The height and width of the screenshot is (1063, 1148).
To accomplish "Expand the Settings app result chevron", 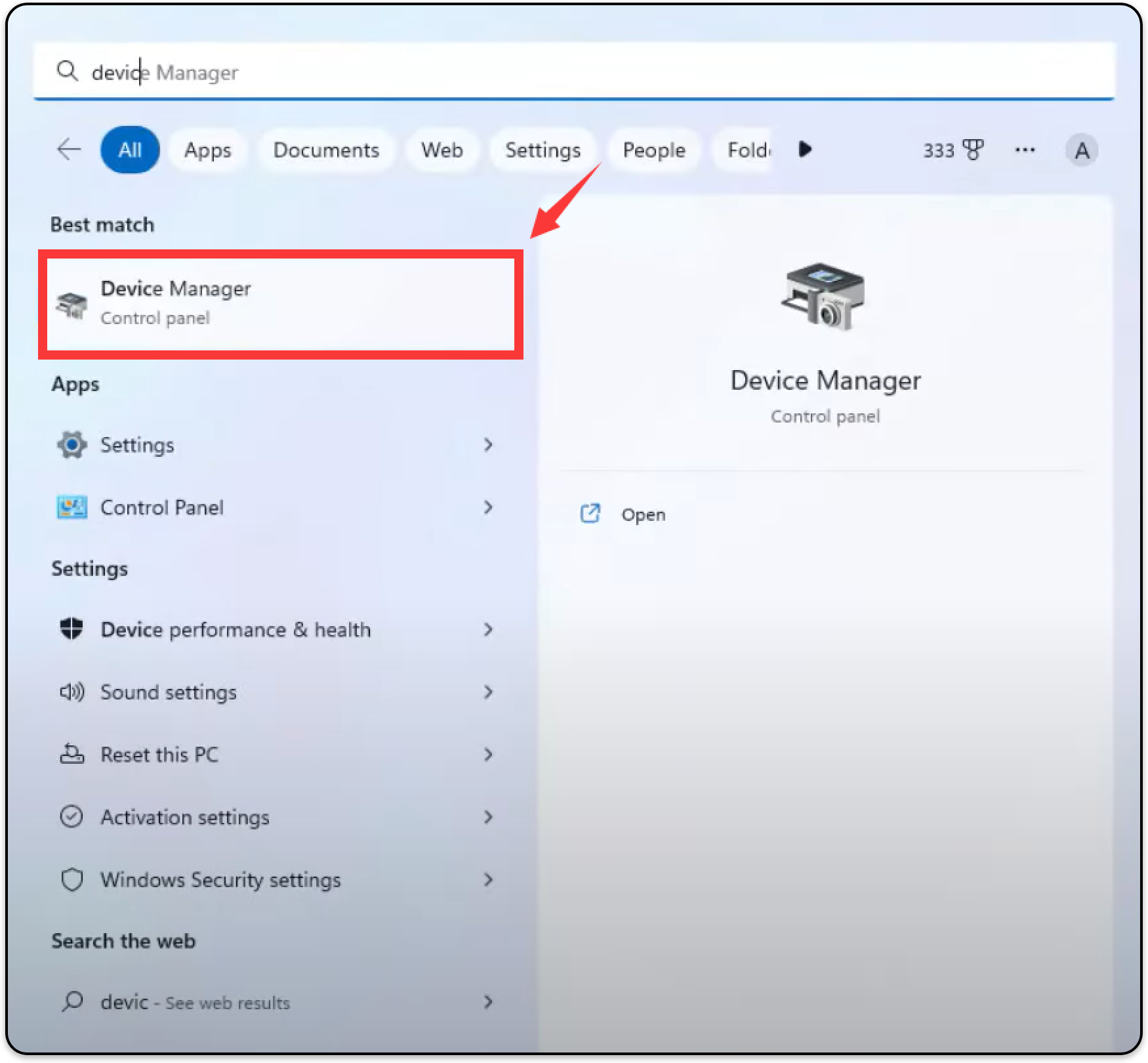I will [x=488, y=445].
